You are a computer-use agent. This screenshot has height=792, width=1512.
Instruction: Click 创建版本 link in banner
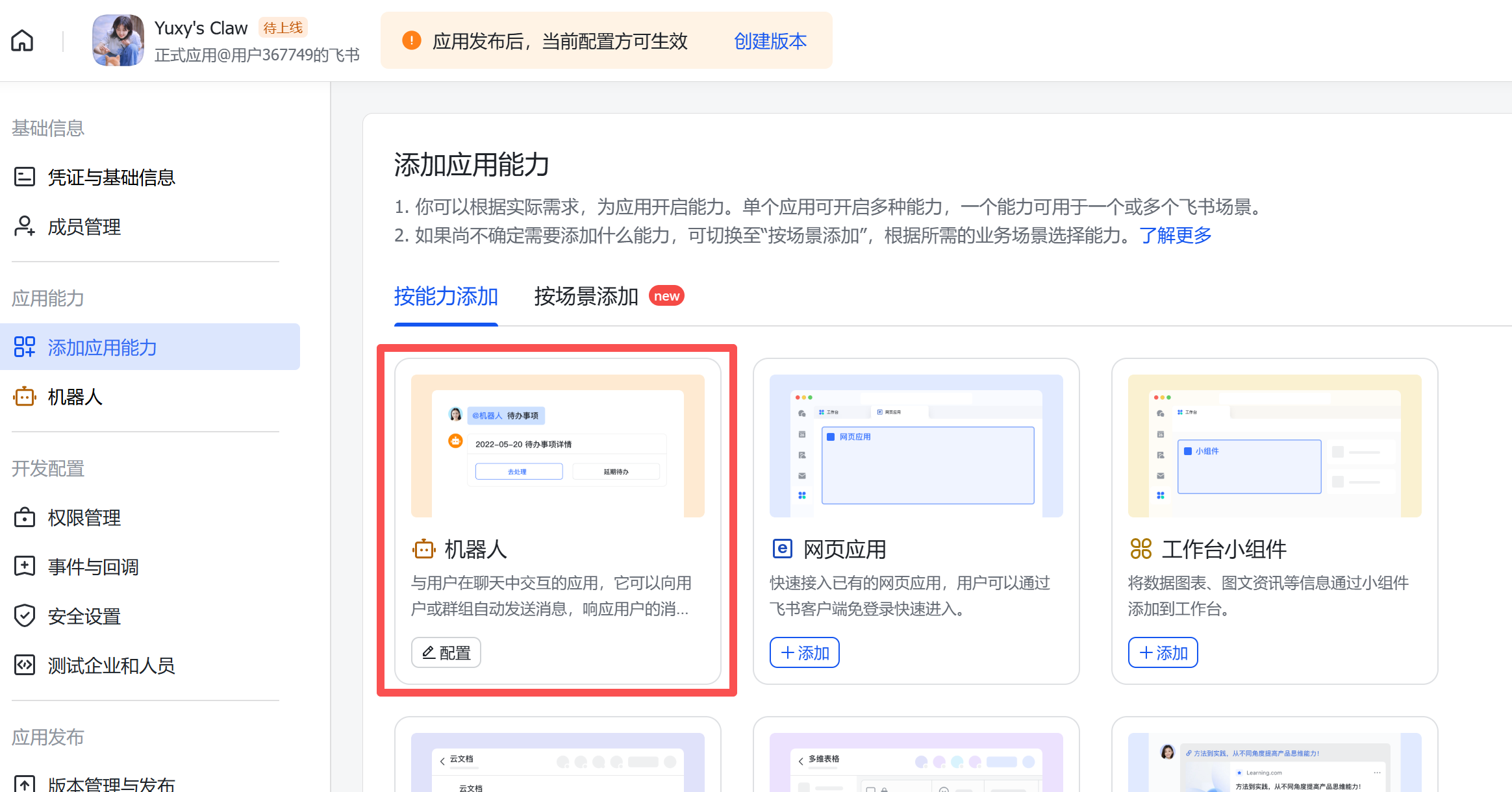770,41
